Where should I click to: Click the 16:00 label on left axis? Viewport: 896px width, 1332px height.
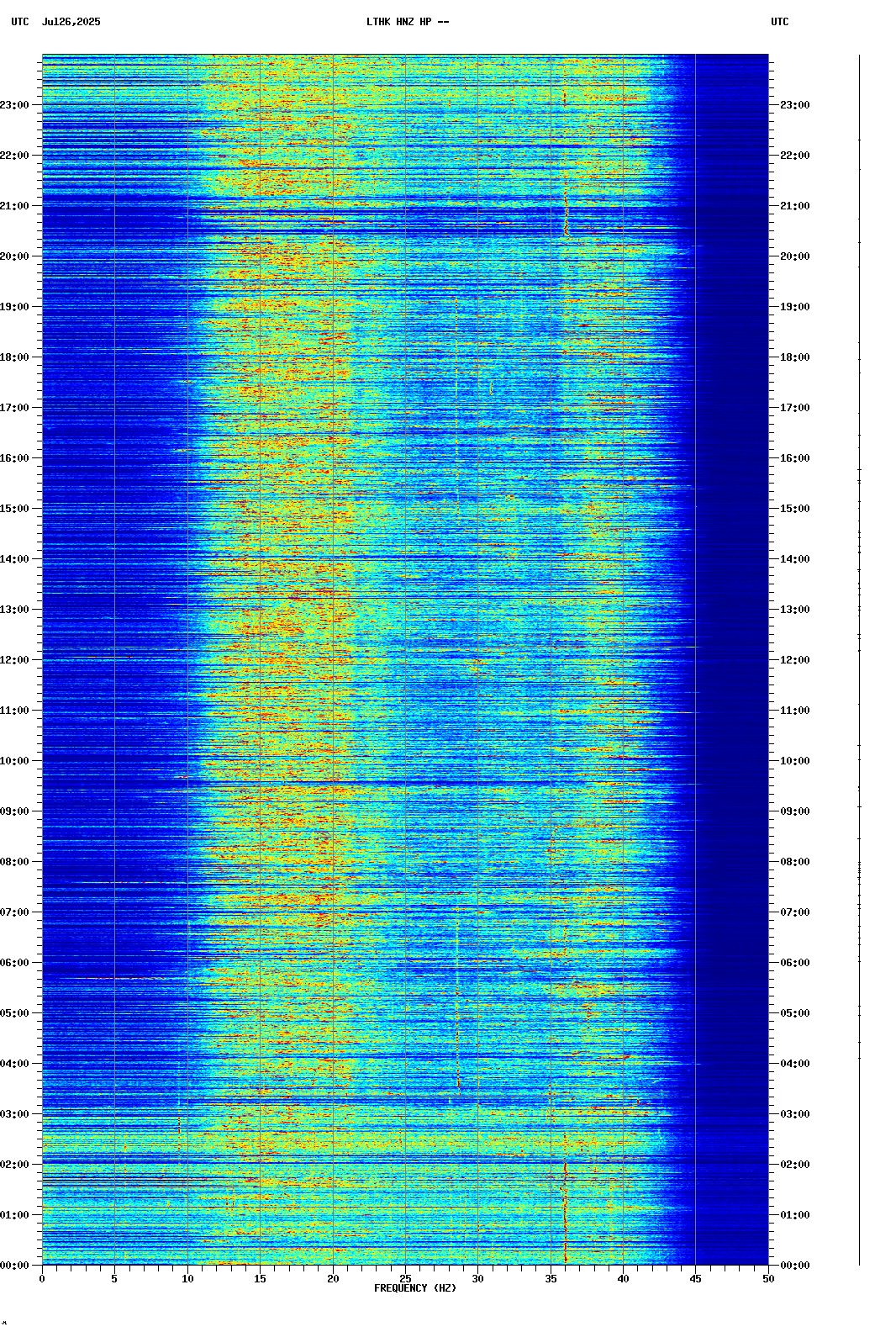14,458
